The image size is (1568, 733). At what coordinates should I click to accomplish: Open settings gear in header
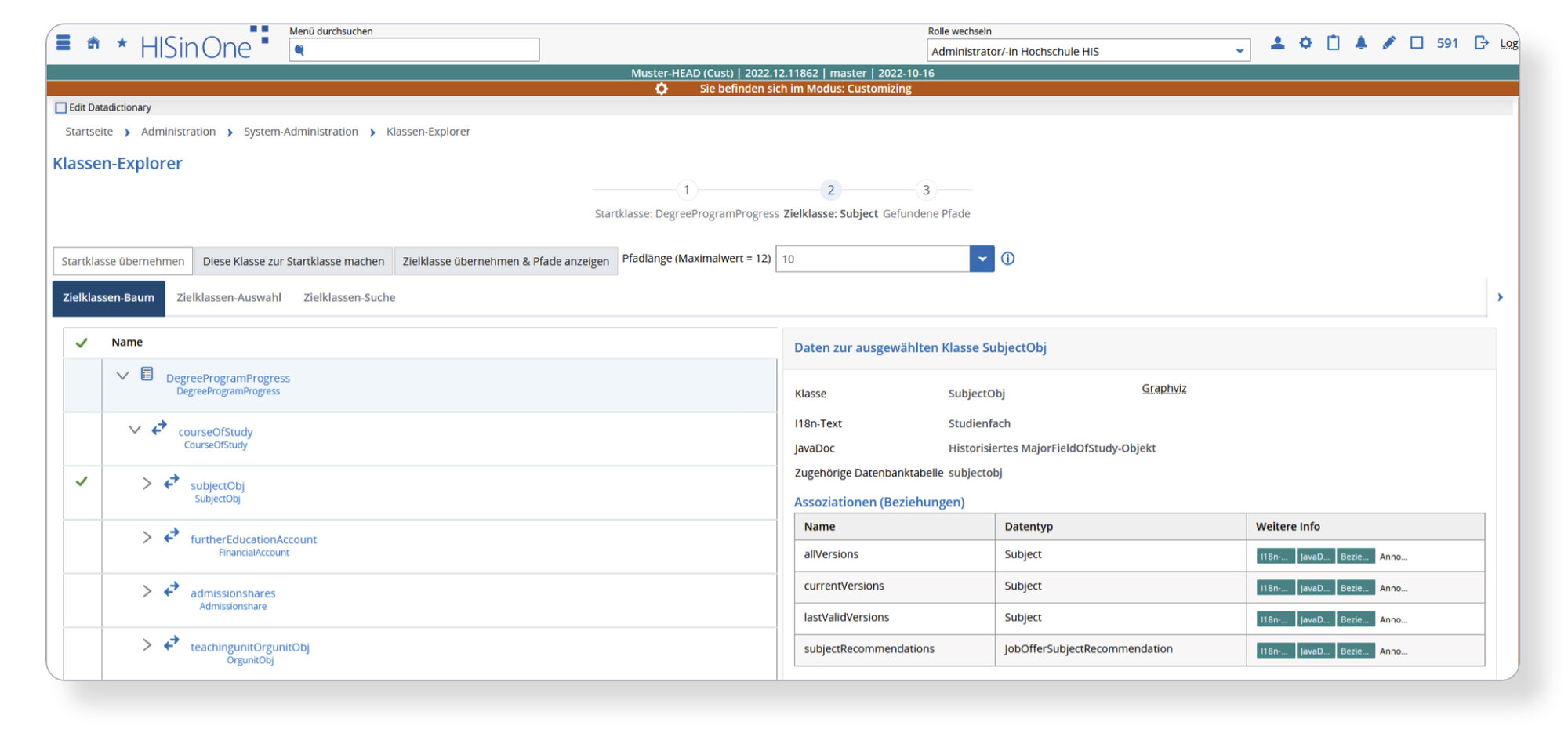coord(1305,43)
